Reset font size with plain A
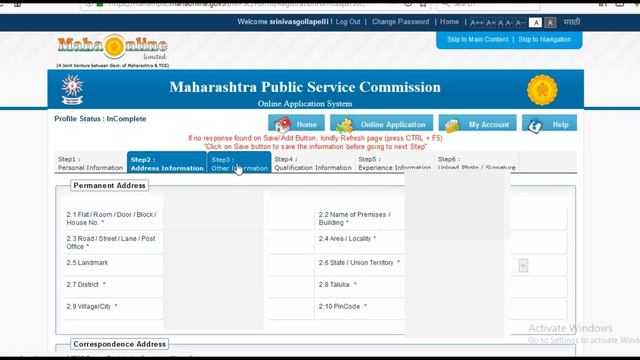The height and width of the screenshot is (360, 640). [500, 23]
